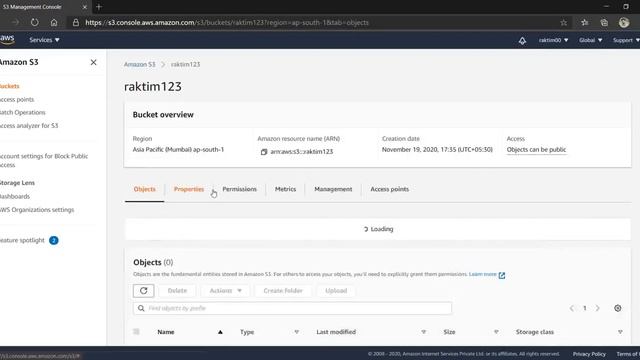Sort by Last modified column arrow

(x=424, y=332)
